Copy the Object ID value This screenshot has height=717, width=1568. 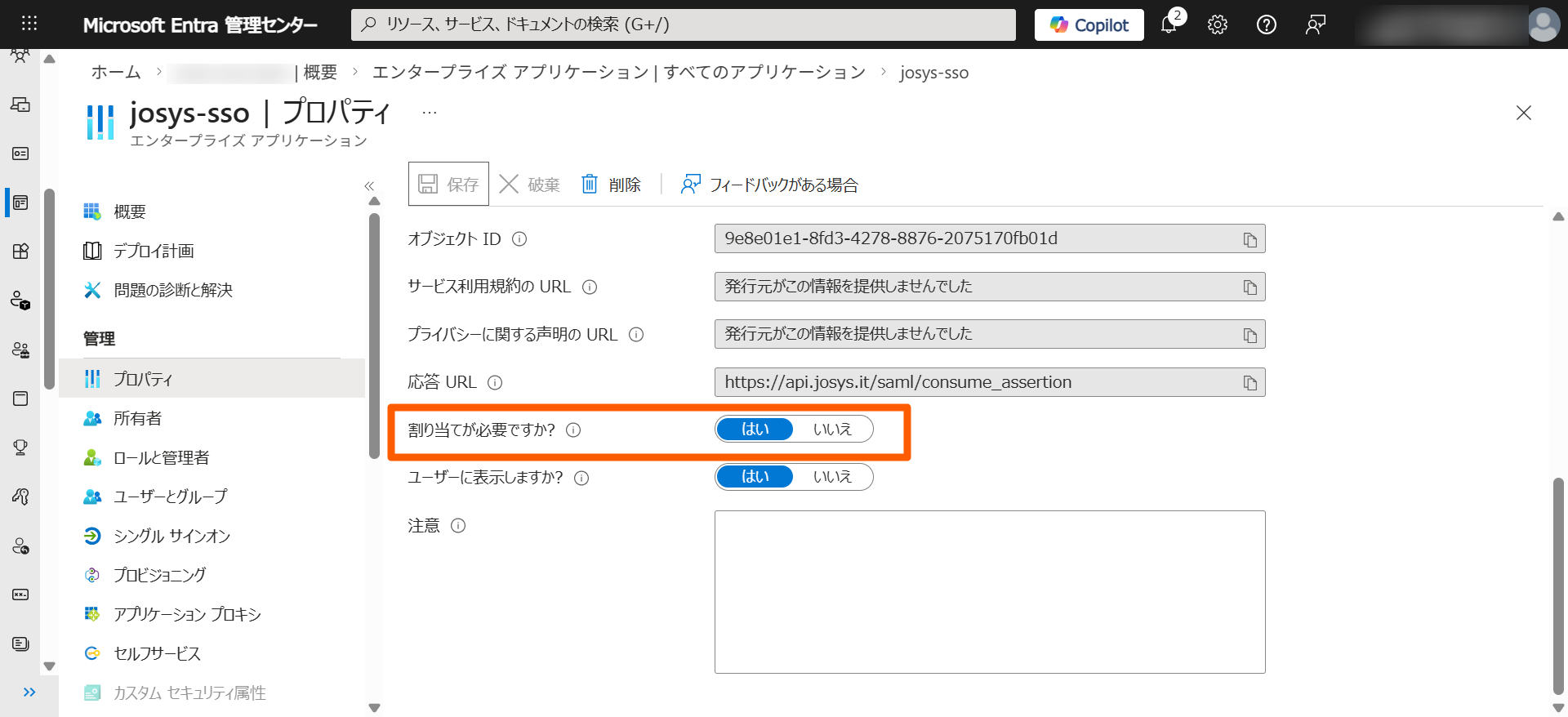1249,239
